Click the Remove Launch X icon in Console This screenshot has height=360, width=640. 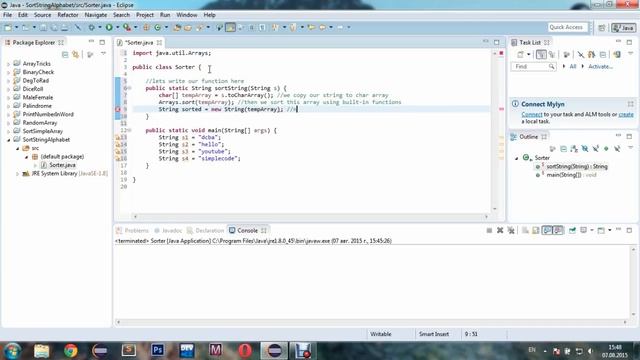click(x=500, y=231)
